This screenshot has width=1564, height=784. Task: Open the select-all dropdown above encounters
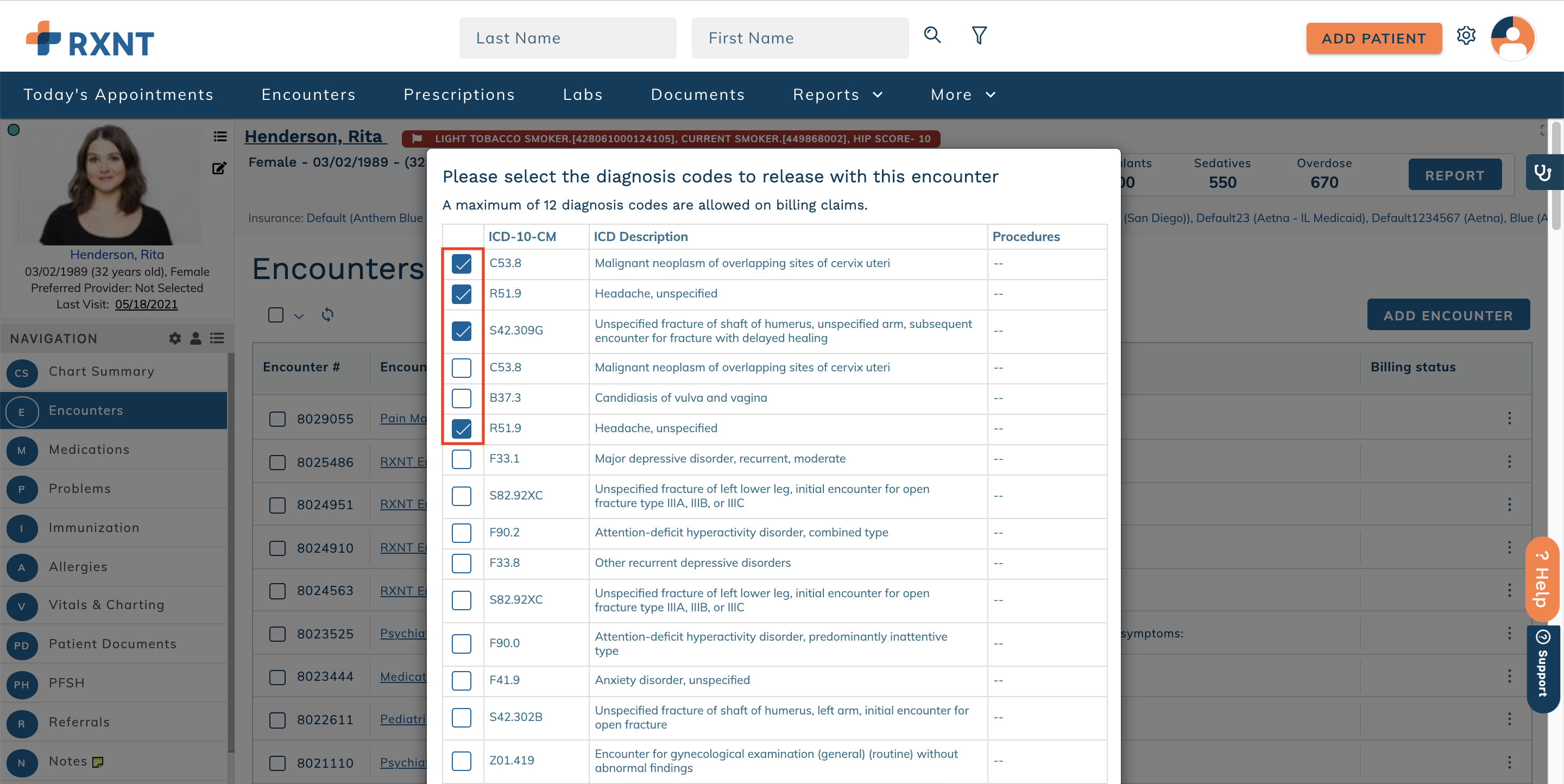299,315
